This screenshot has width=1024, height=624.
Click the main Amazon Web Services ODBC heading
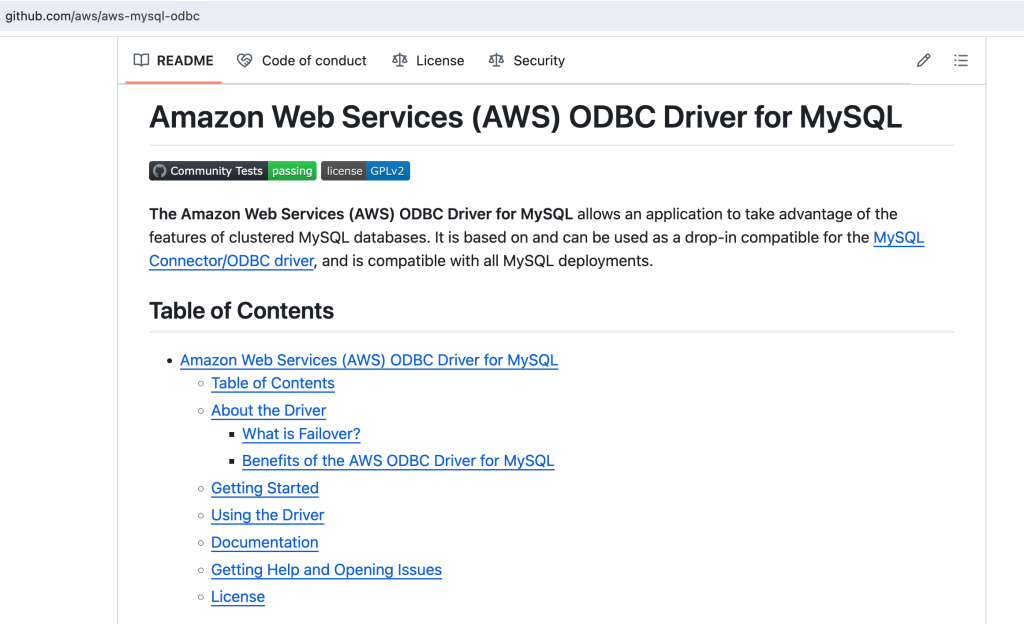[x=525, y=117]
